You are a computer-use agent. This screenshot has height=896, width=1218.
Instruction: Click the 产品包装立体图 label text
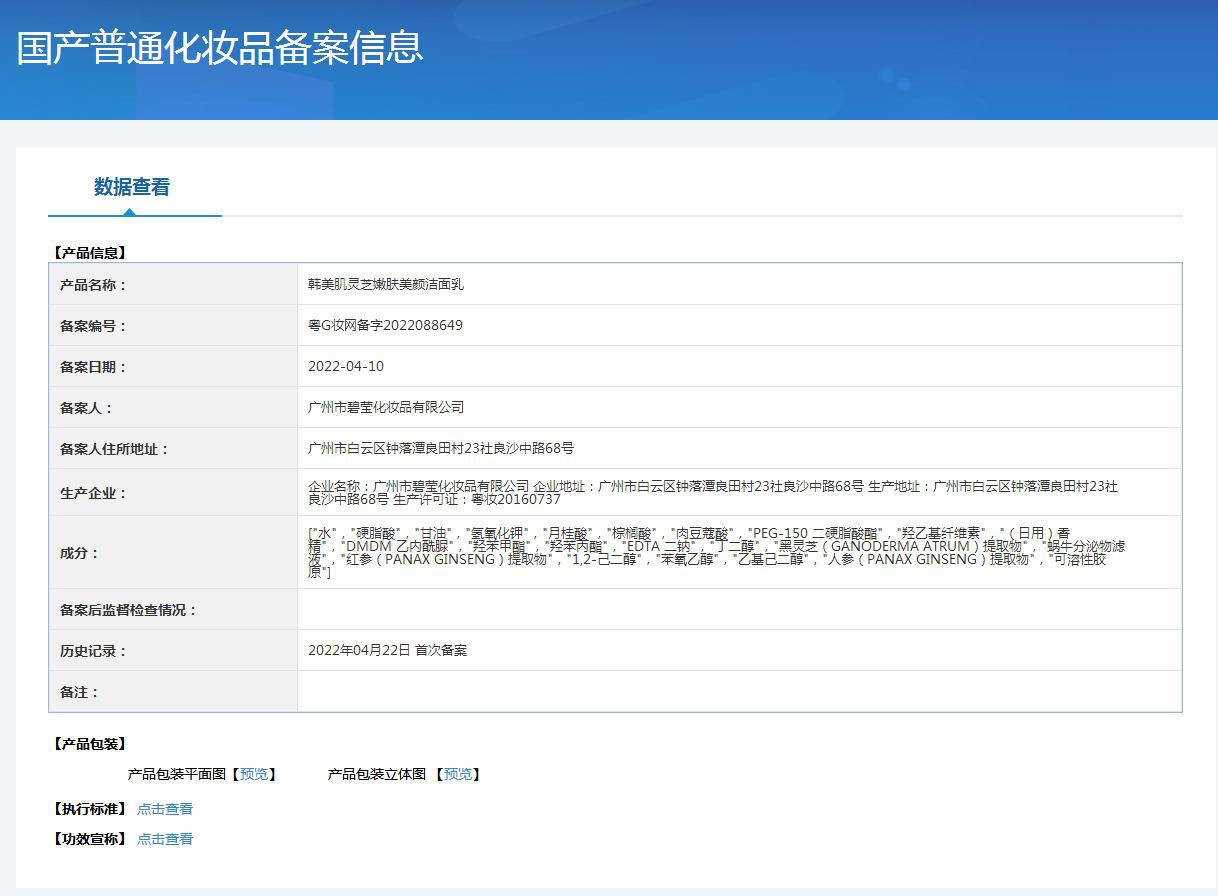(377, 774)
